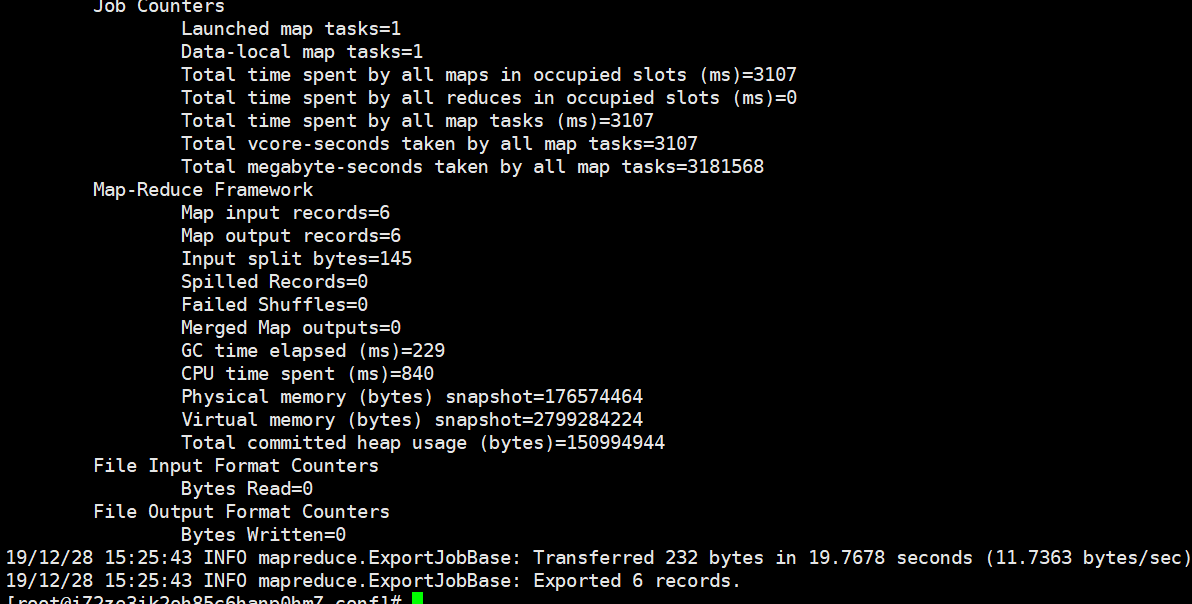Screen dimensions: 1192x604
Task: Click 'Total committed heap usage' line
Action: click(423, 443)
